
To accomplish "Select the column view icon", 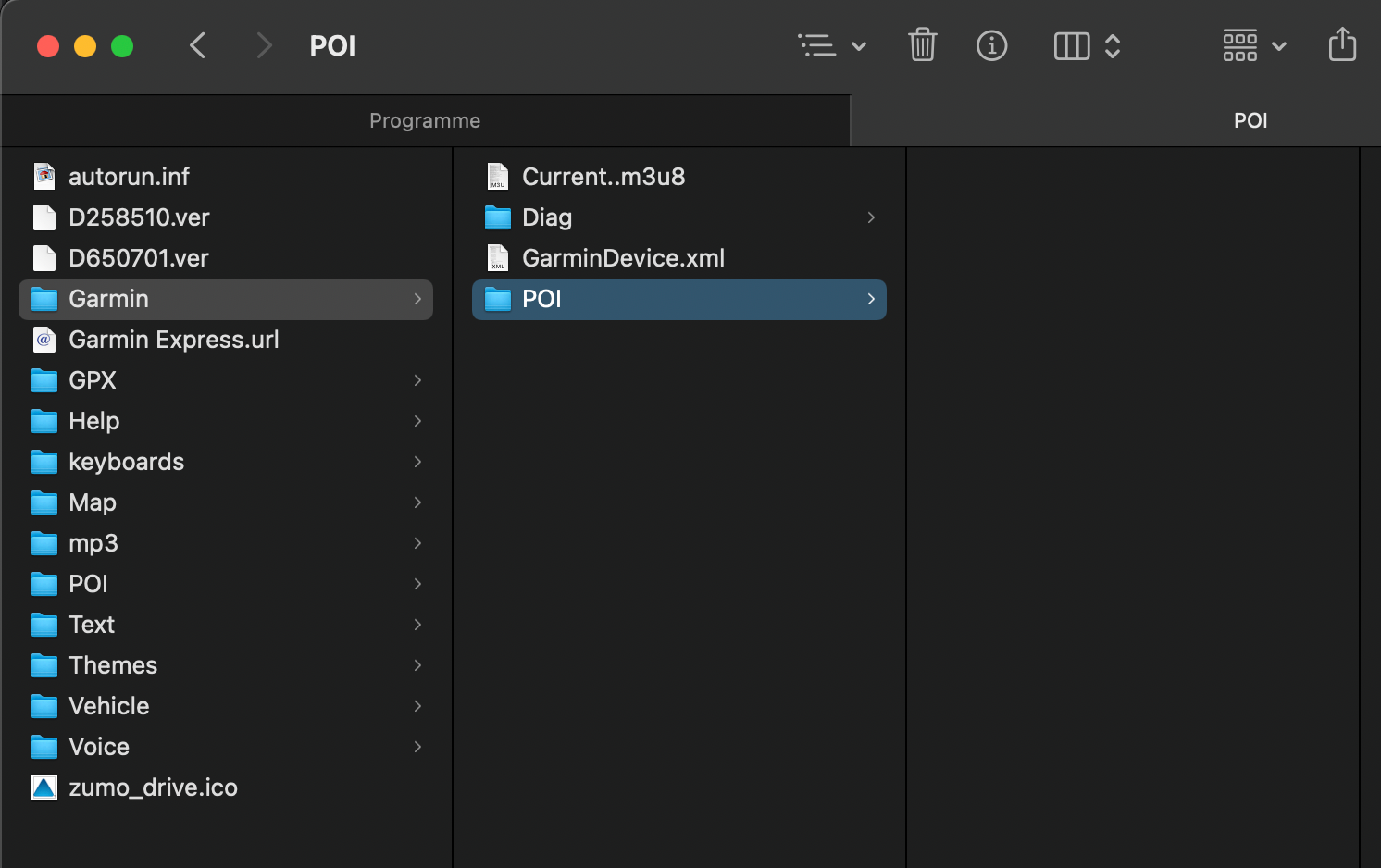I will coord(1071,46).
